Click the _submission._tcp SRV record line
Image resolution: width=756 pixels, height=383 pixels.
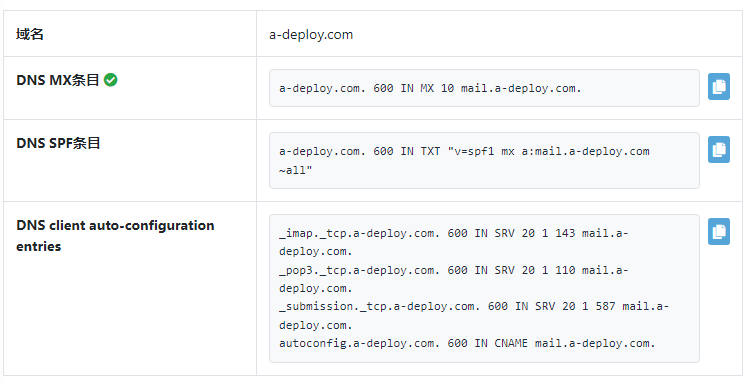click(473, 316)
